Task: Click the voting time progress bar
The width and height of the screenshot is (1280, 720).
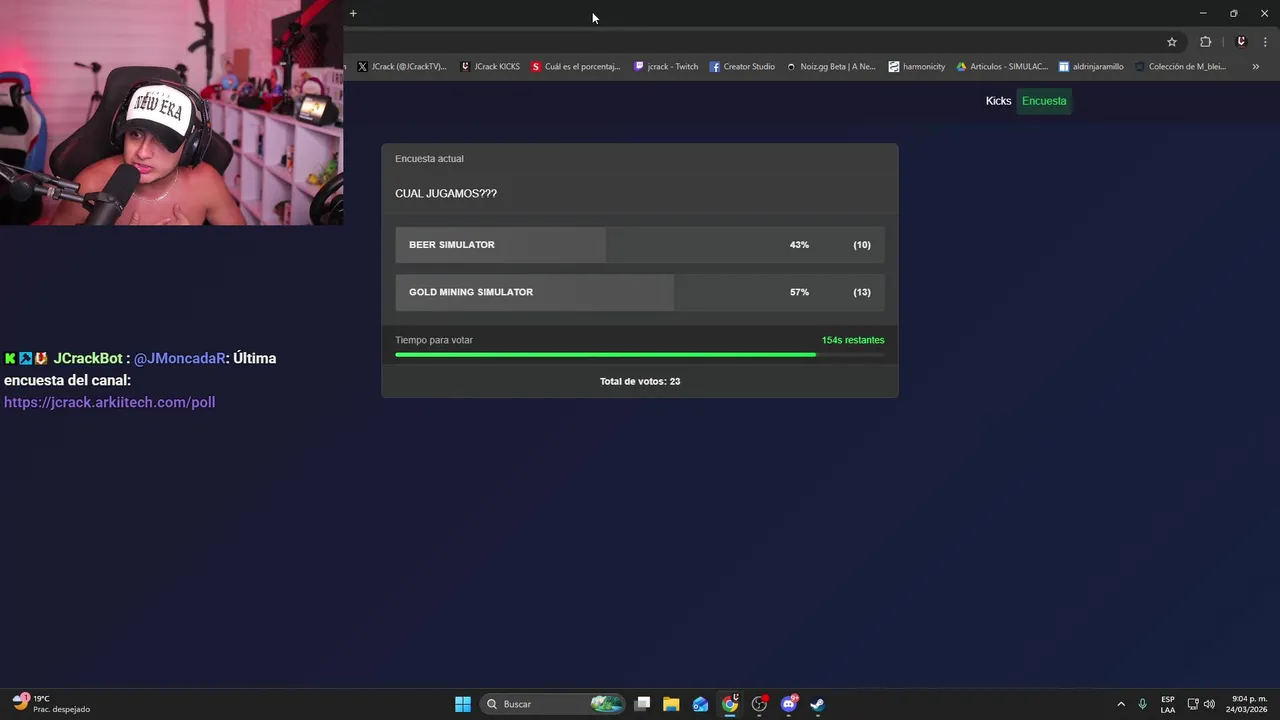Action: (640, 355)
